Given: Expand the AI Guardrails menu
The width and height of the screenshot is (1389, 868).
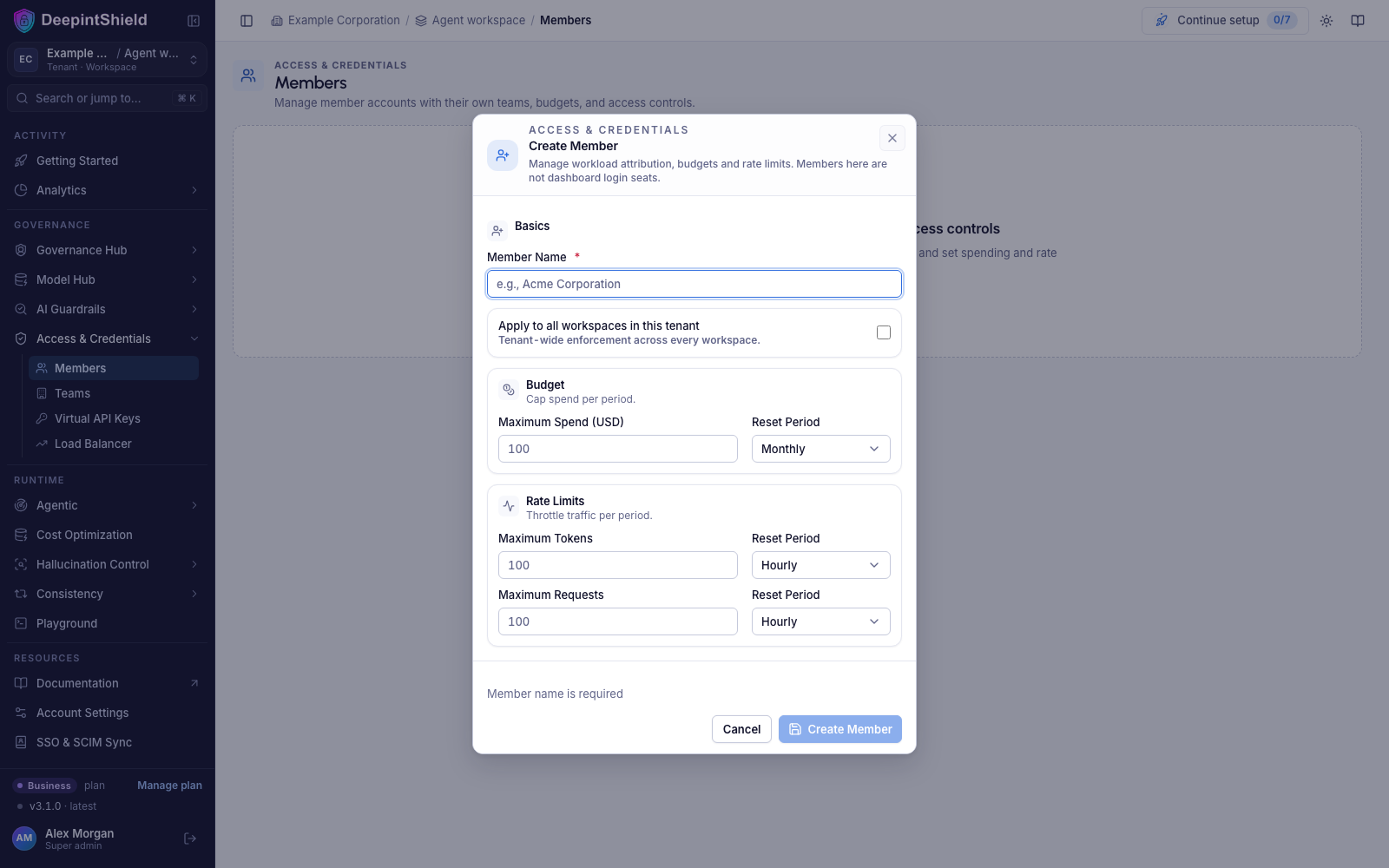Looking at the screenshot, I should click(108, 309).
